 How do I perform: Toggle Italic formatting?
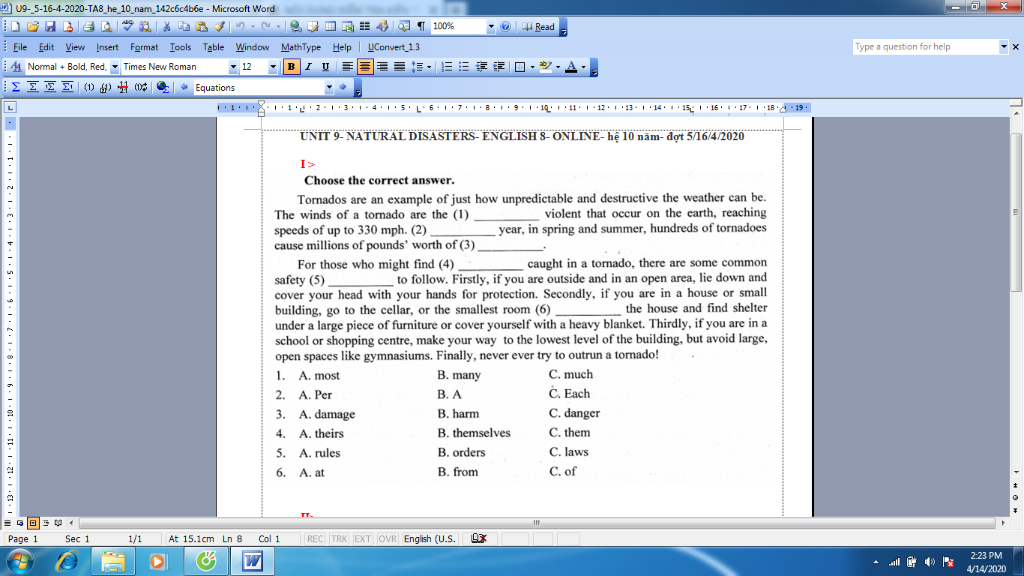click(308, 67)
